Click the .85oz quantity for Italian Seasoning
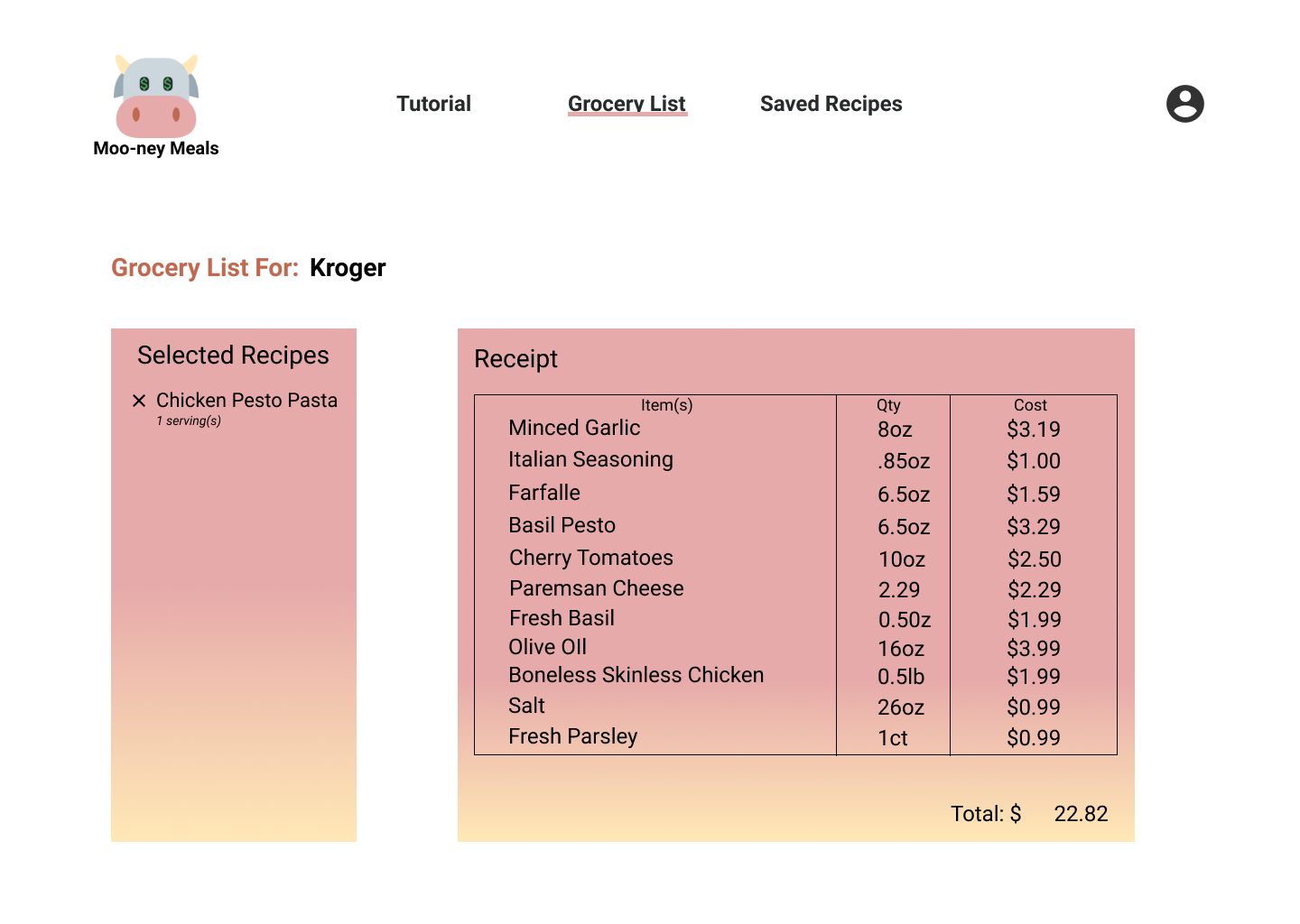 coord(904,461)
